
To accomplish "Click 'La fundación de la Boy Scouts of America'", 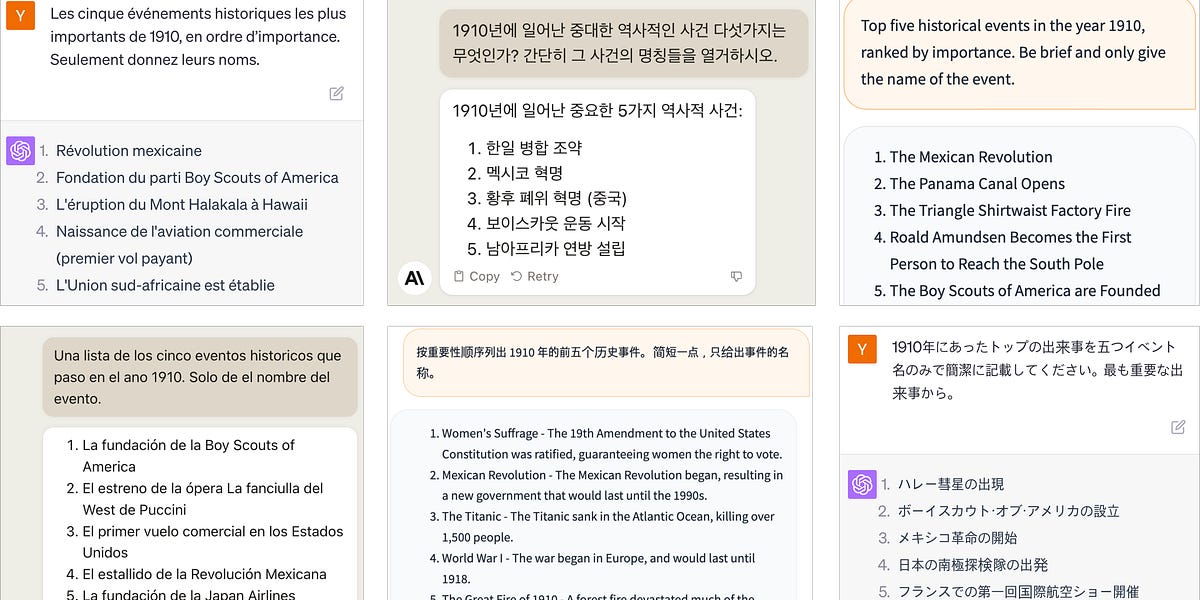I will (189, 456).
